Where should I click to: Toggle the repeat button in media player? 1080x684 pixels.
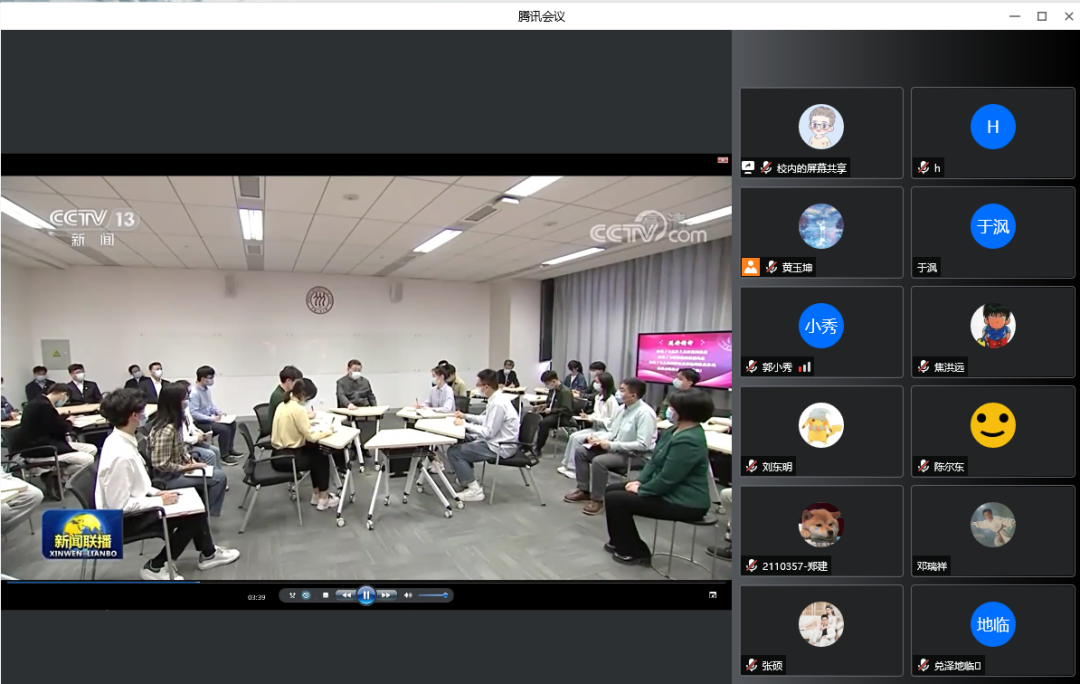[x=306, y=595]
